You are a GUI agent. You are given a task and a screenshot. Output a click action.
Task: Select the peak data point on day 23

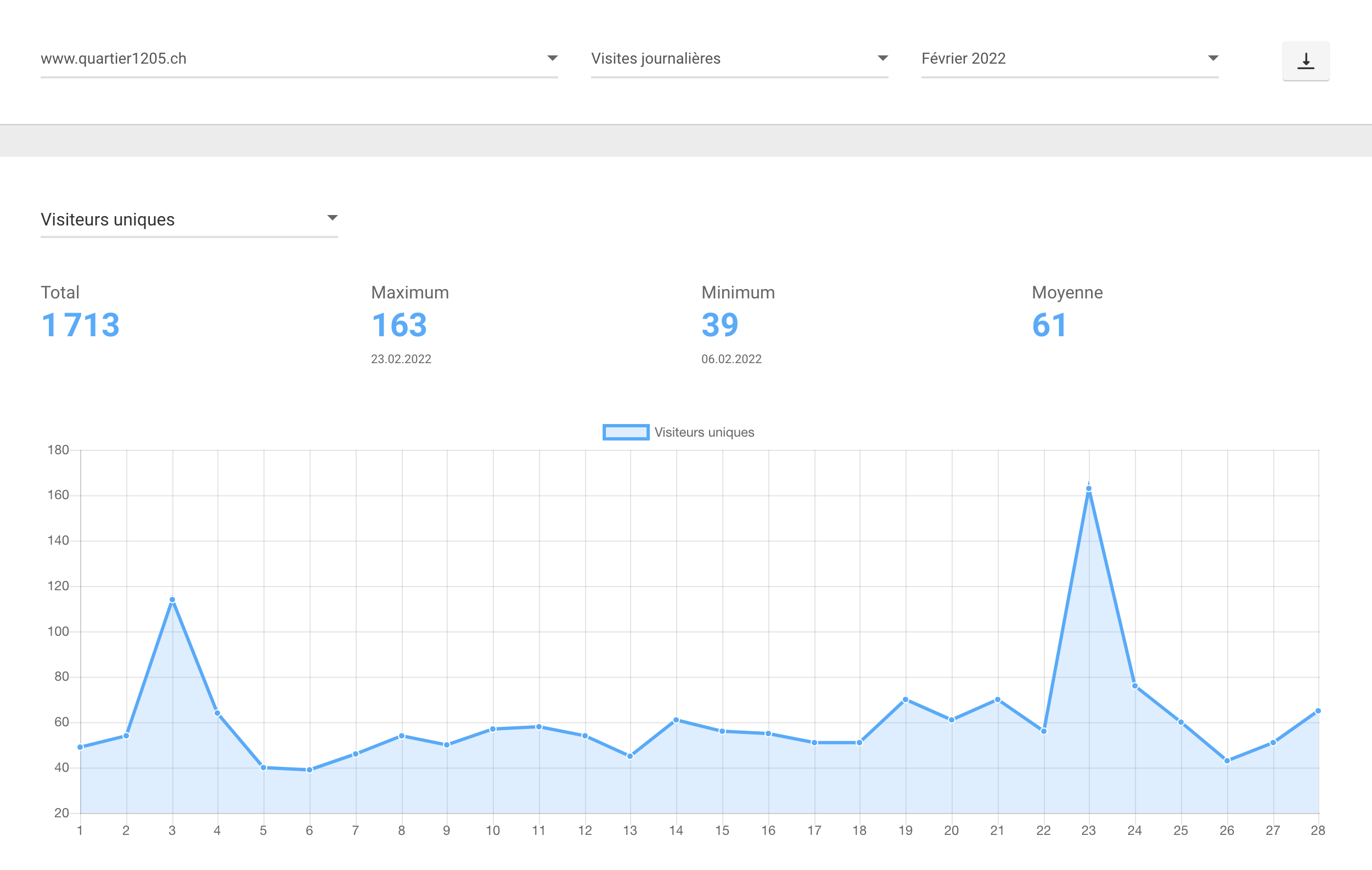click(1089, 489)
